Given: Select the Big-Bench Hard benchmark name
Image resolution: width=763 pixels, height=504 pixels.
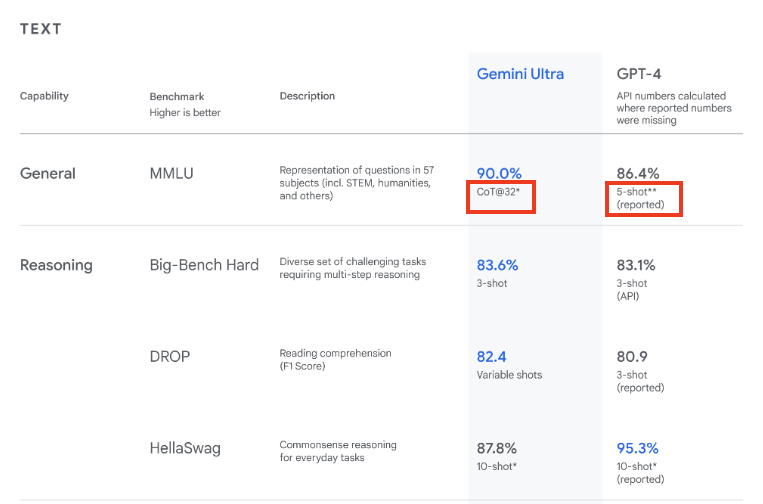Looking at the screenshot, I should [204, 265].
